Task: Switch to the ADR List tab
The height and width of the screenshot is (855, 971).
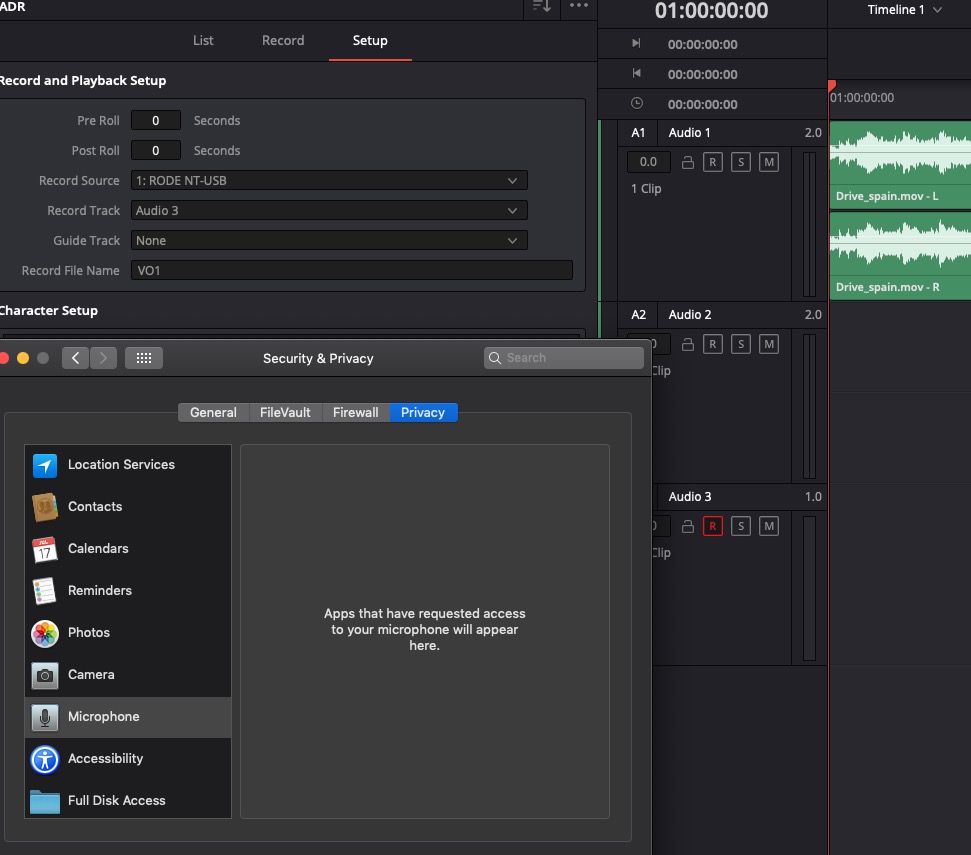Action: [203, 40]
